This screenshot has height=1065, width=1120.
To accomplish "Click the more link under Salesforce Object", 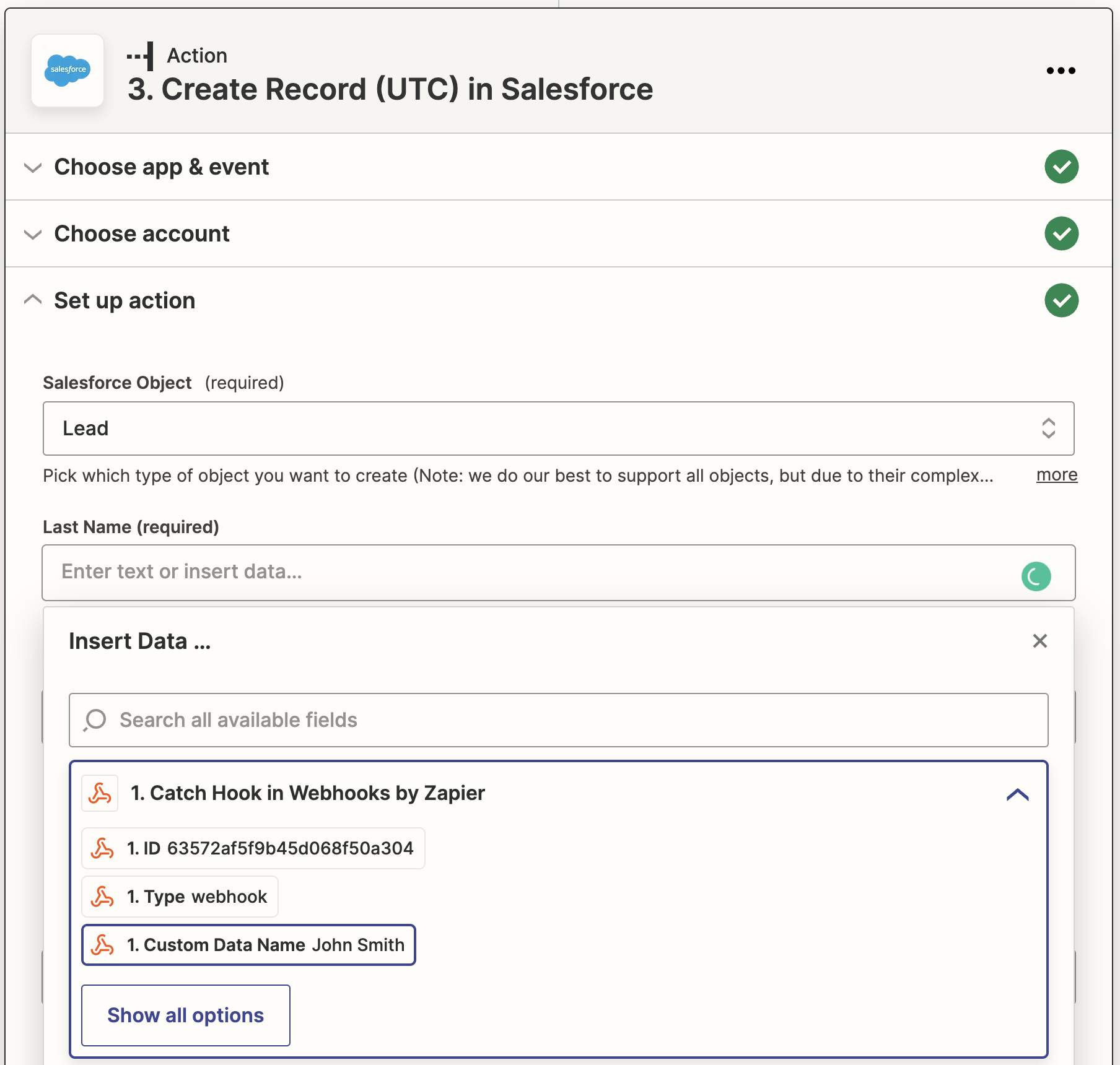I will point(1057,475).
